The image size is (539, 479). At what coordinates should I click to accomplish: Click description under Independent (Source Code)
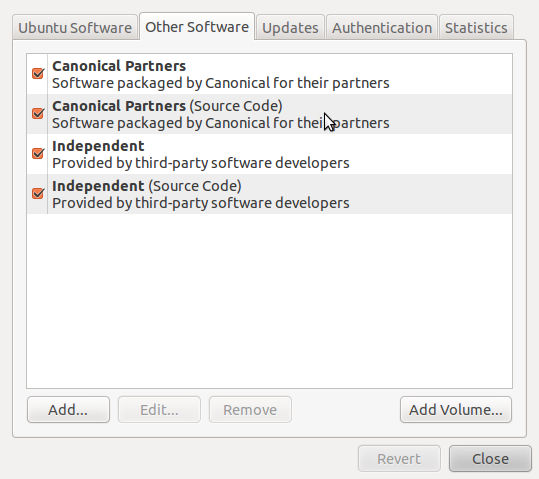pyautogui.click(x=201, y=203)
